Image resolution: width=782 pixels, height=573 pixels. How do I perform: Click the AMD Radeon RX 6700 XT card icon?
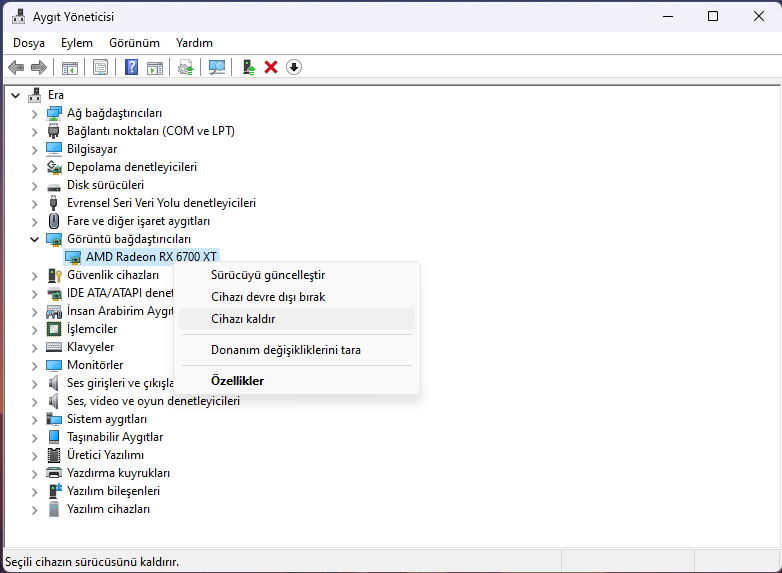[x=73, y=257]
